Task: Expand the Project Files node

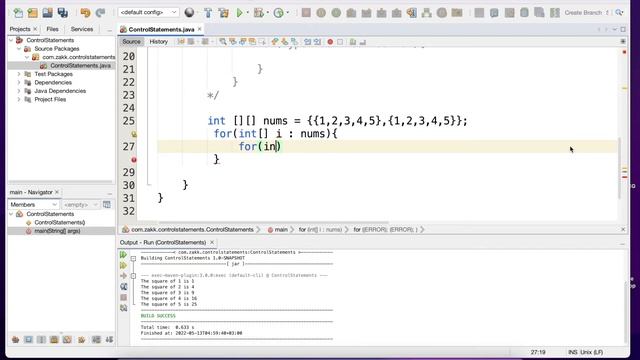Action: click(19, 100)
